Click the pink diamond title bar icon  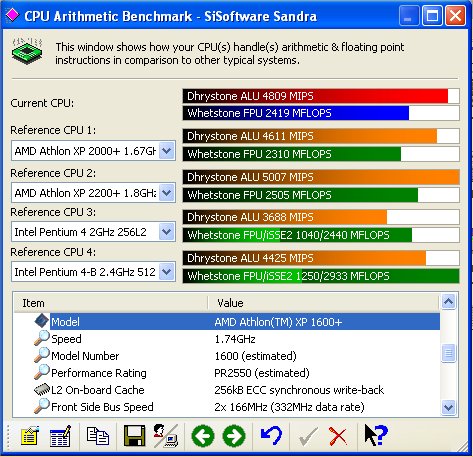pyautogui.click(x=12, y=15)
